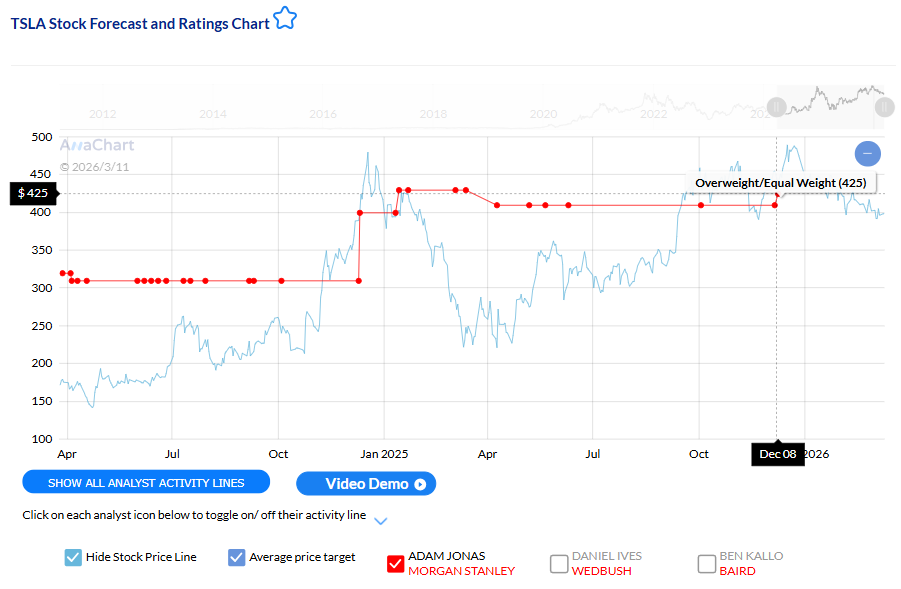
Task: Click the Overweight/Equal Weight (425) tooltip
Action: tap(781, 183)
